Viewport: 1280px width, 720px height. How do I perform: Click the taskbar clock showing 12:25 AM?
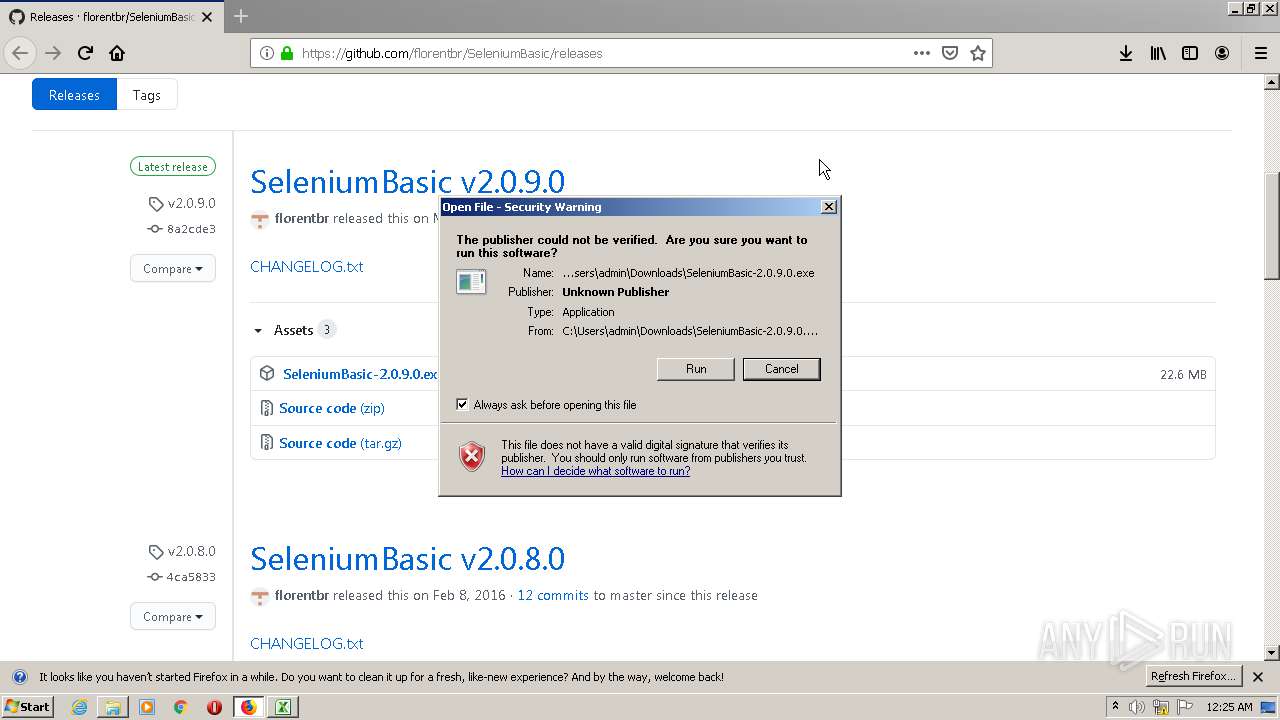click(x=1229, y=707)
